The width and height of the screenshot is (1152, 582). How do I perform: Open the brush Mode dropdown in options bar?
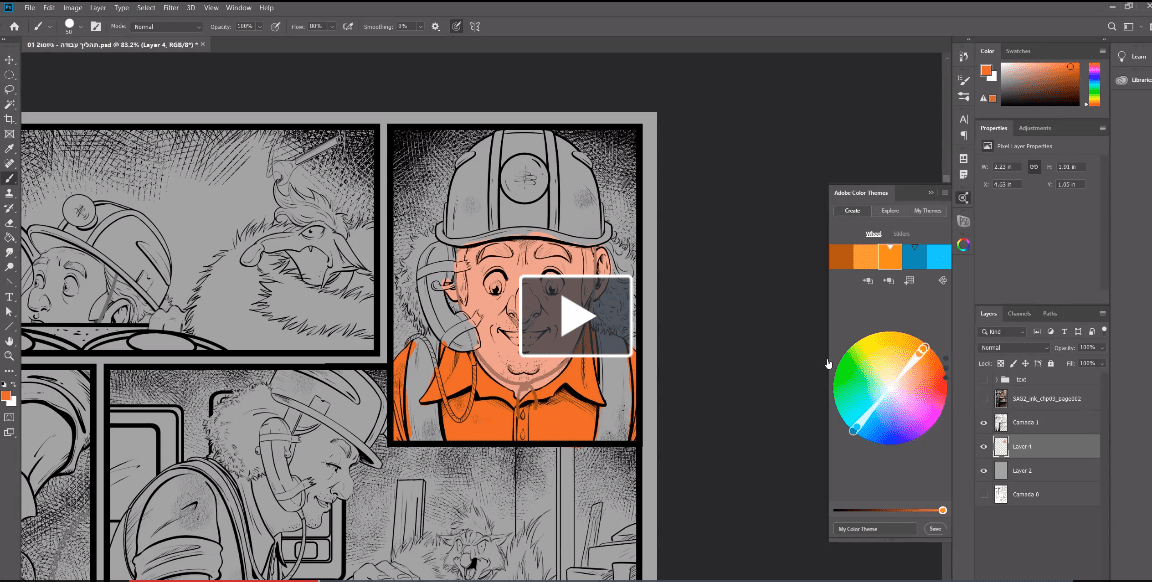pyautogui.click(x=167, y=26)
